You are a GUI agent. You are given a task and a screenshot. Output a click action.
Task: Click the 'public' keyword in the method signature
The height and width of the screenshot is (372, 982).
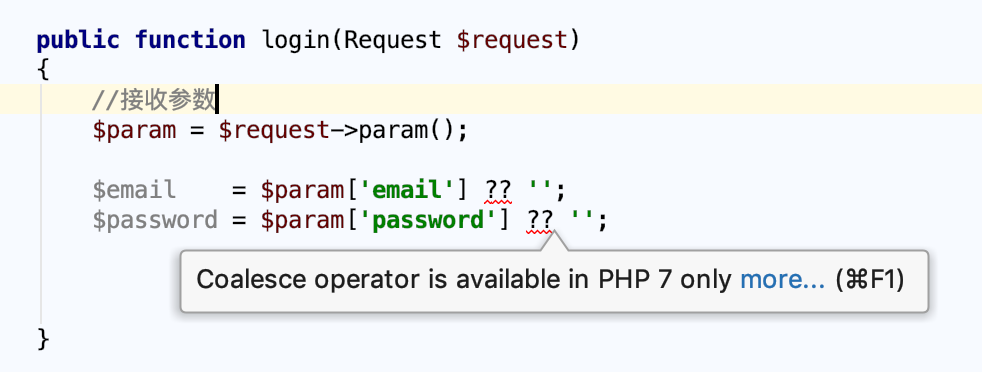78,40
